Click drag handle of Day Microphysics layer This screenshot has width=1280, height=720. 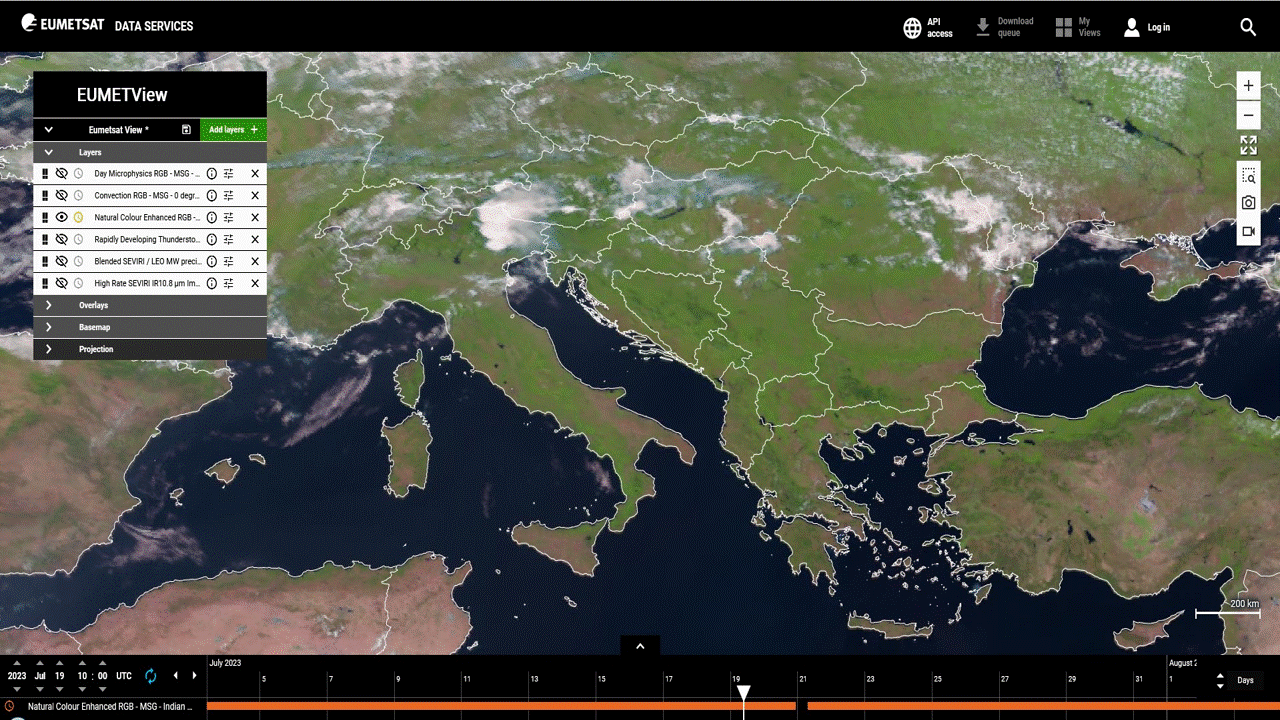[45, 173]
